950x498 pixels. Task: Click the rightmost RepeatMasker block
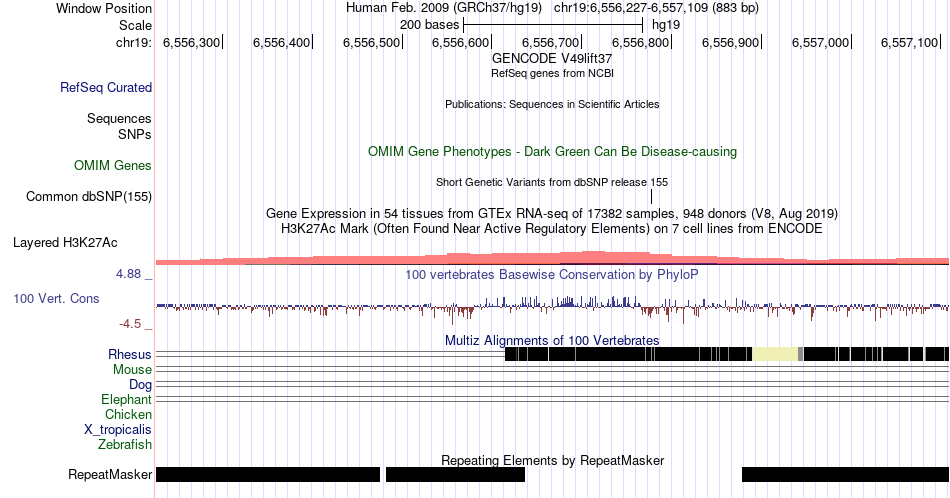(x=845, y=474)
